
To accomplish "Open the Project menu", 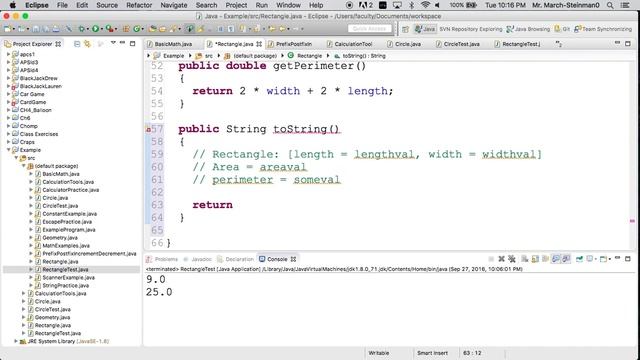I will (x=236, y=5).
